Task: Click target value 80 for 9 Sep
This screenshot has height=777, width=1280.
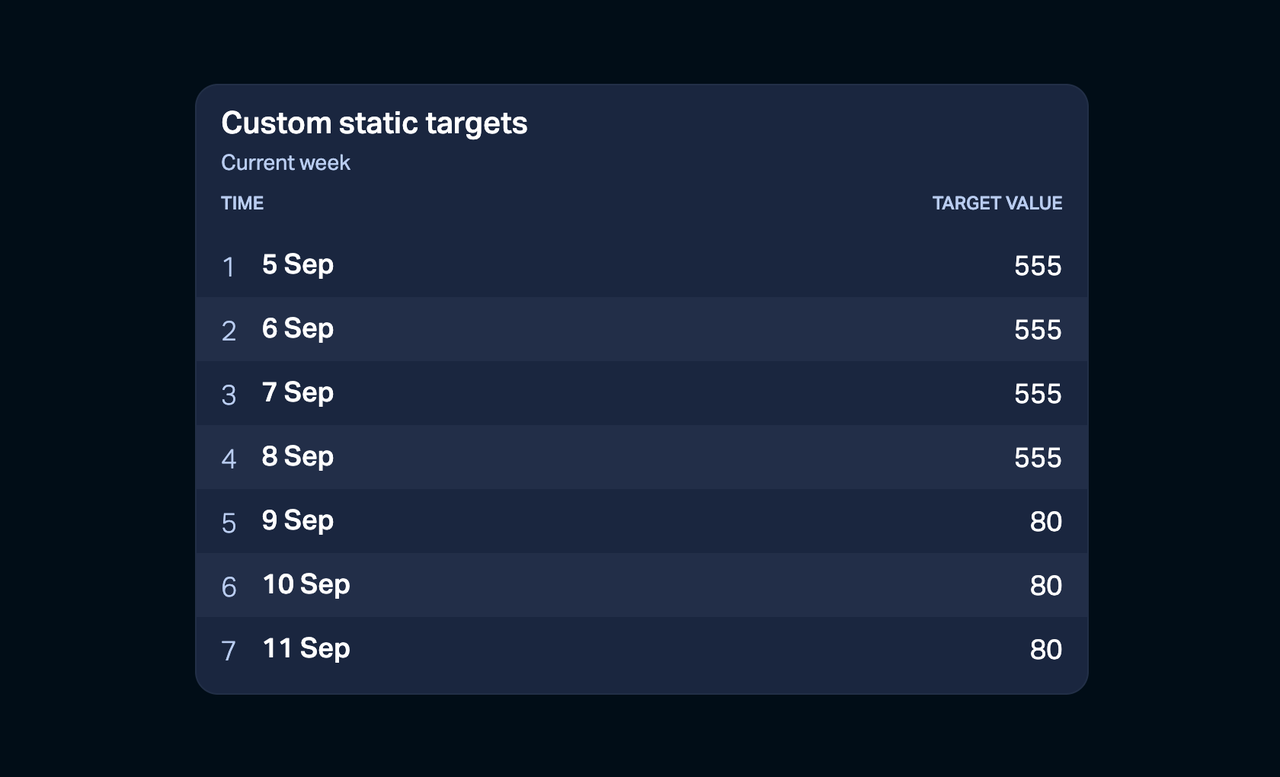Action: point(1045,522)
